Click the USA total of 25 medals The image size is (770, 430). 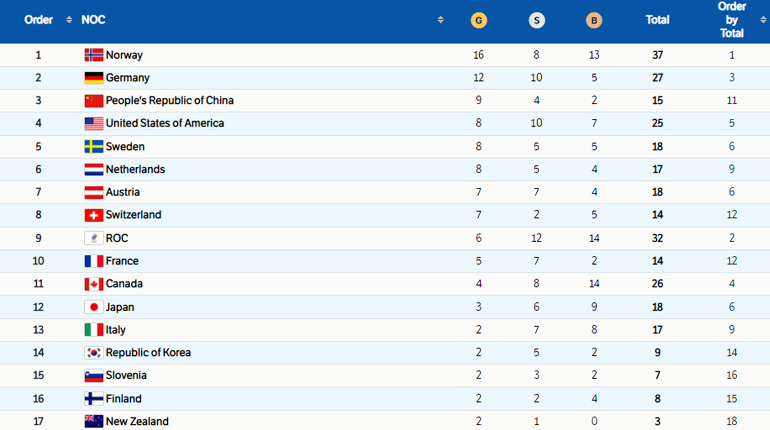click(x=658, y=123)
